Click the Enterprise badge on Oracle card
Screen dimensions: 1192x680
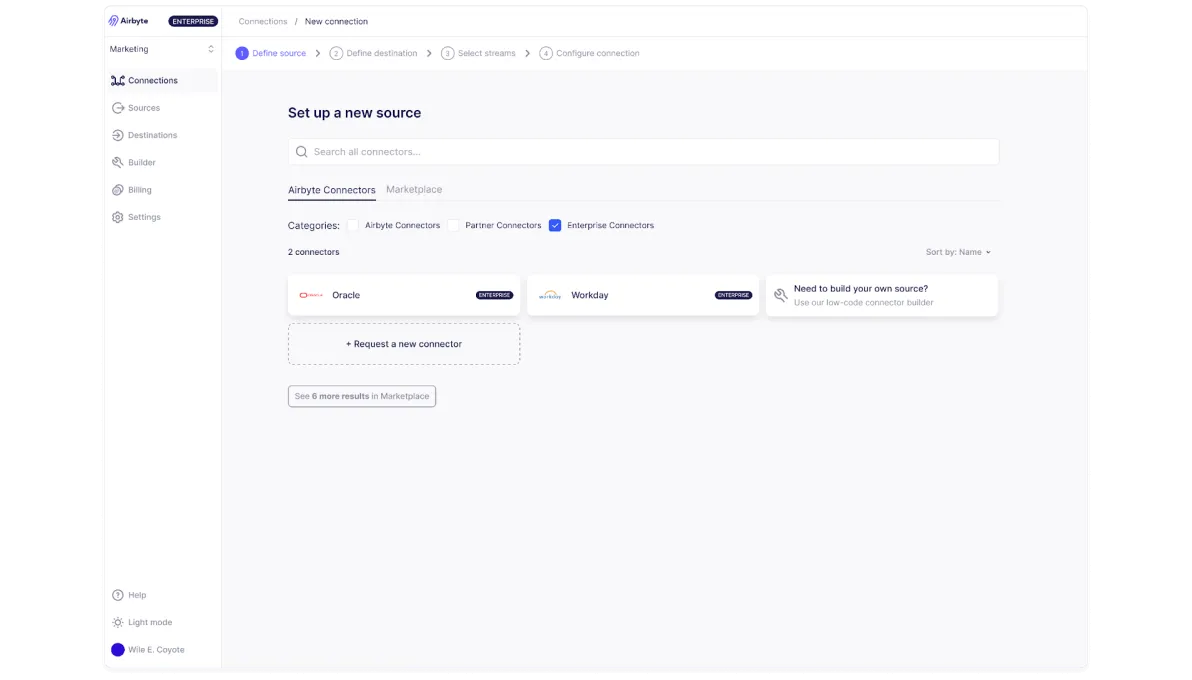[x=494, y=295]
